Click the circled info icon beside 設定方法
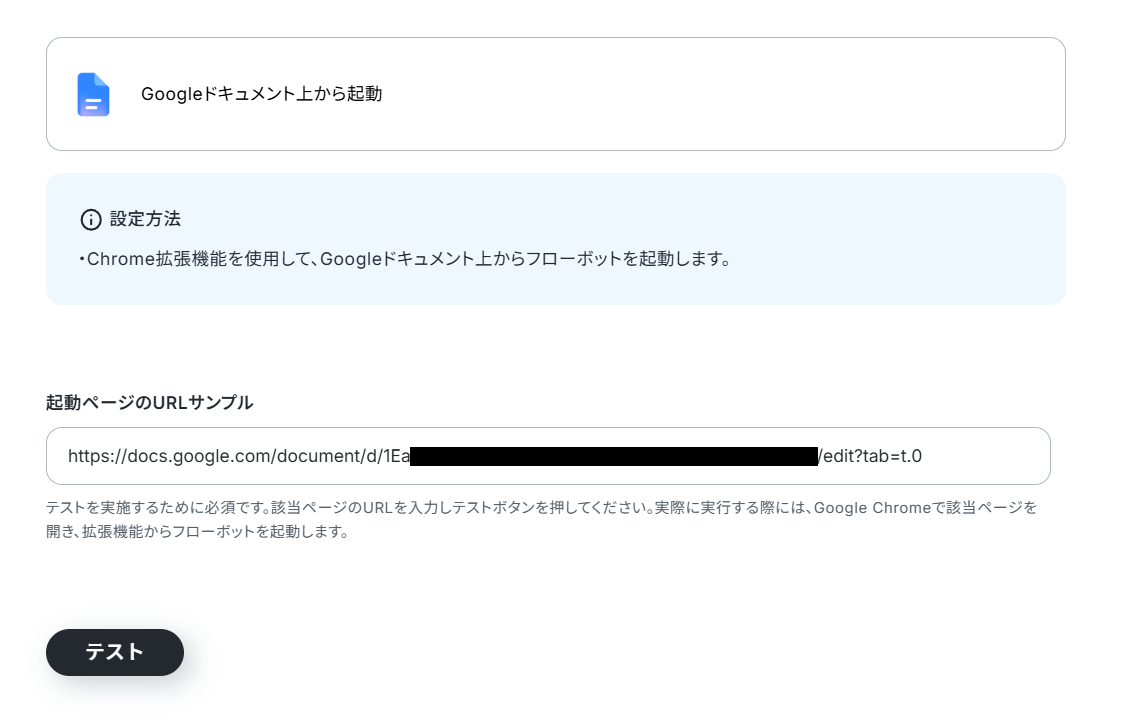The image size is (1124, 724). pyautogui.click(x=91, y=219)
